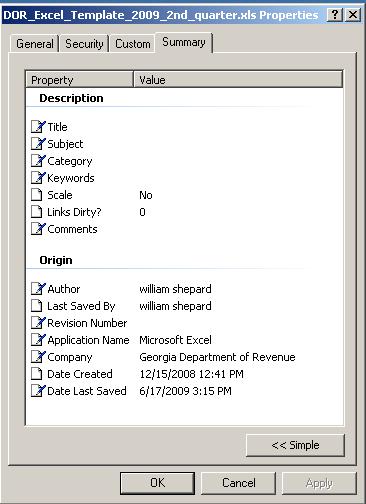Select the Comments property label
The width and height of the screenshot is (366, 504).
point(72,229)
